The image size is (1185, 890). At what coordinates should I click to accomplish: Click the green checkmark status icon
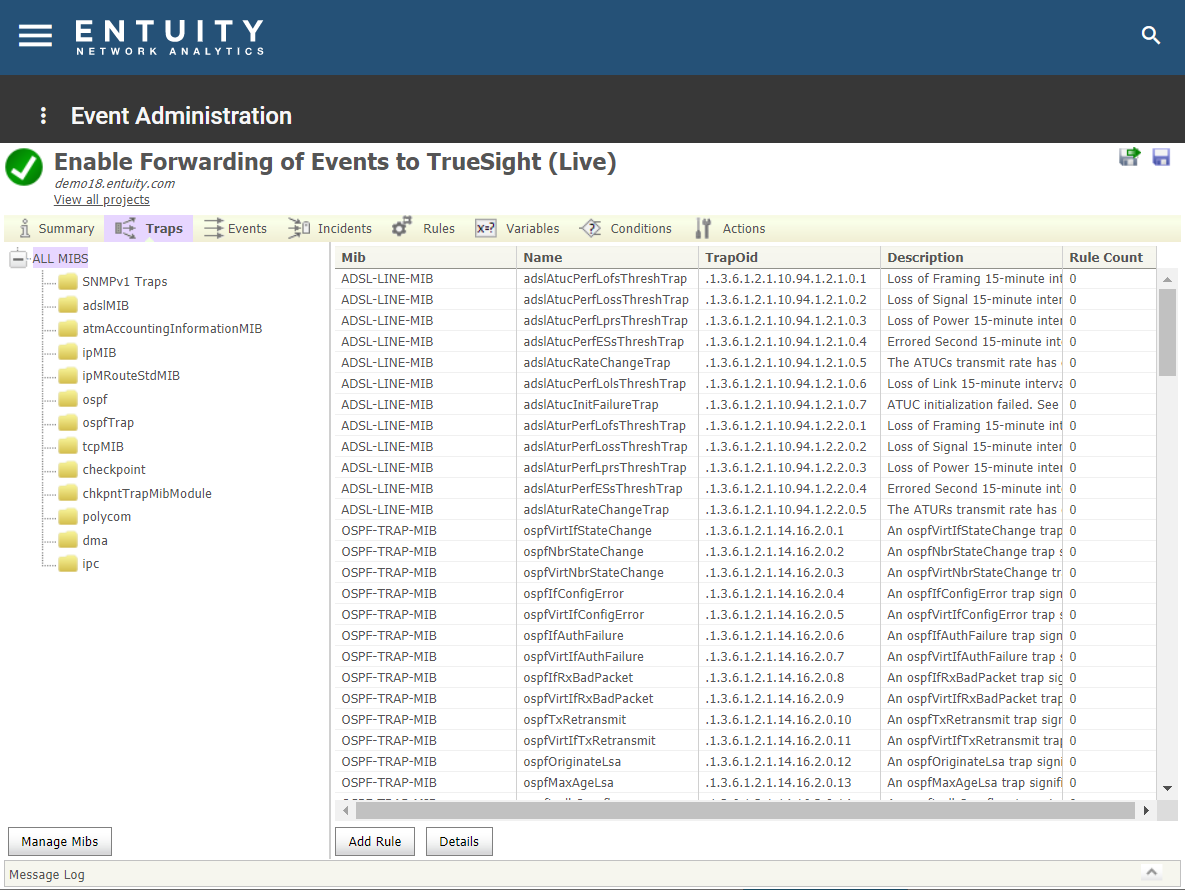click(24, 167)
